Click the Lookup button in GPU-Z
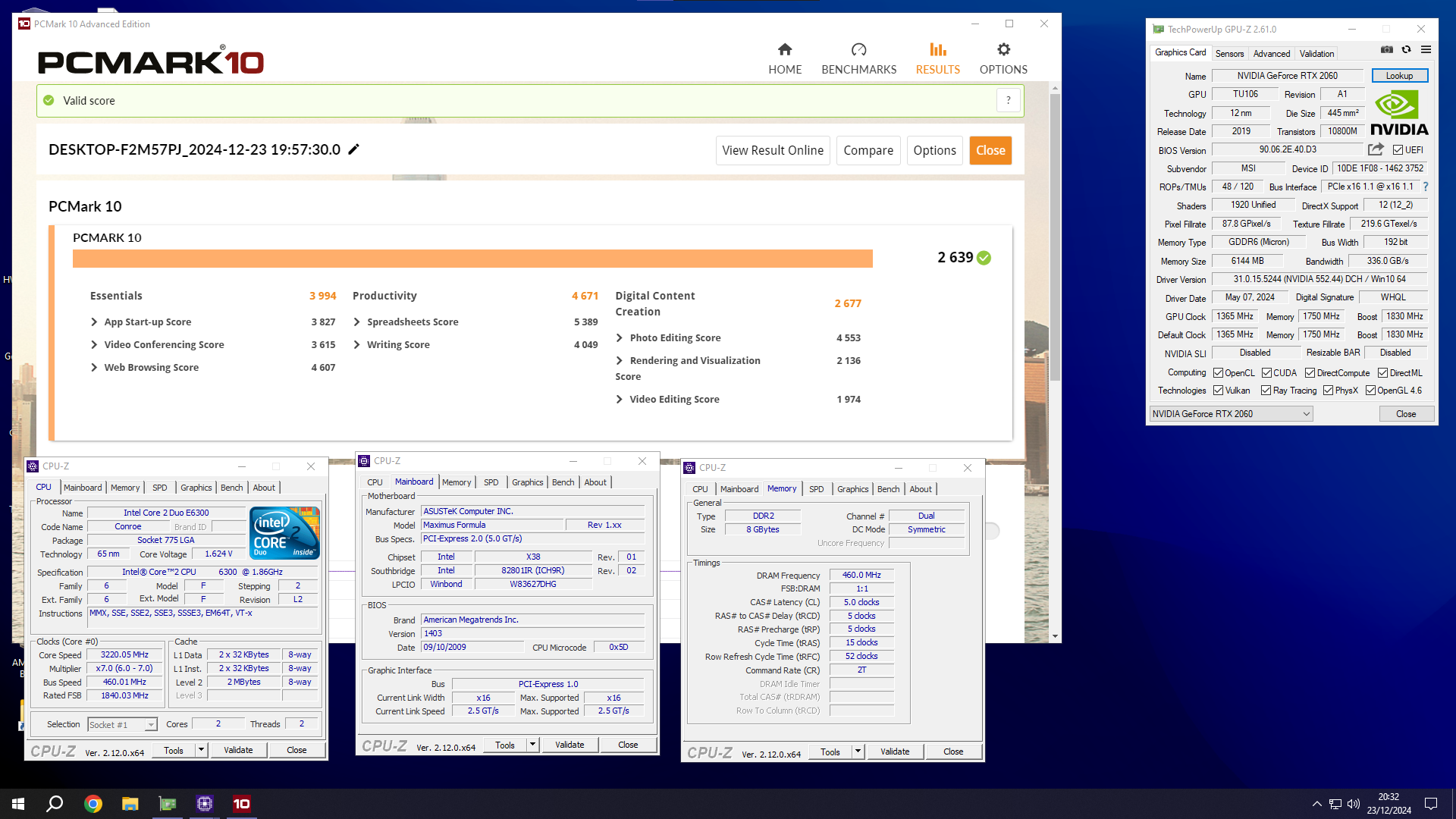The image size is (1456, 819). click(x=1400, y=76)
